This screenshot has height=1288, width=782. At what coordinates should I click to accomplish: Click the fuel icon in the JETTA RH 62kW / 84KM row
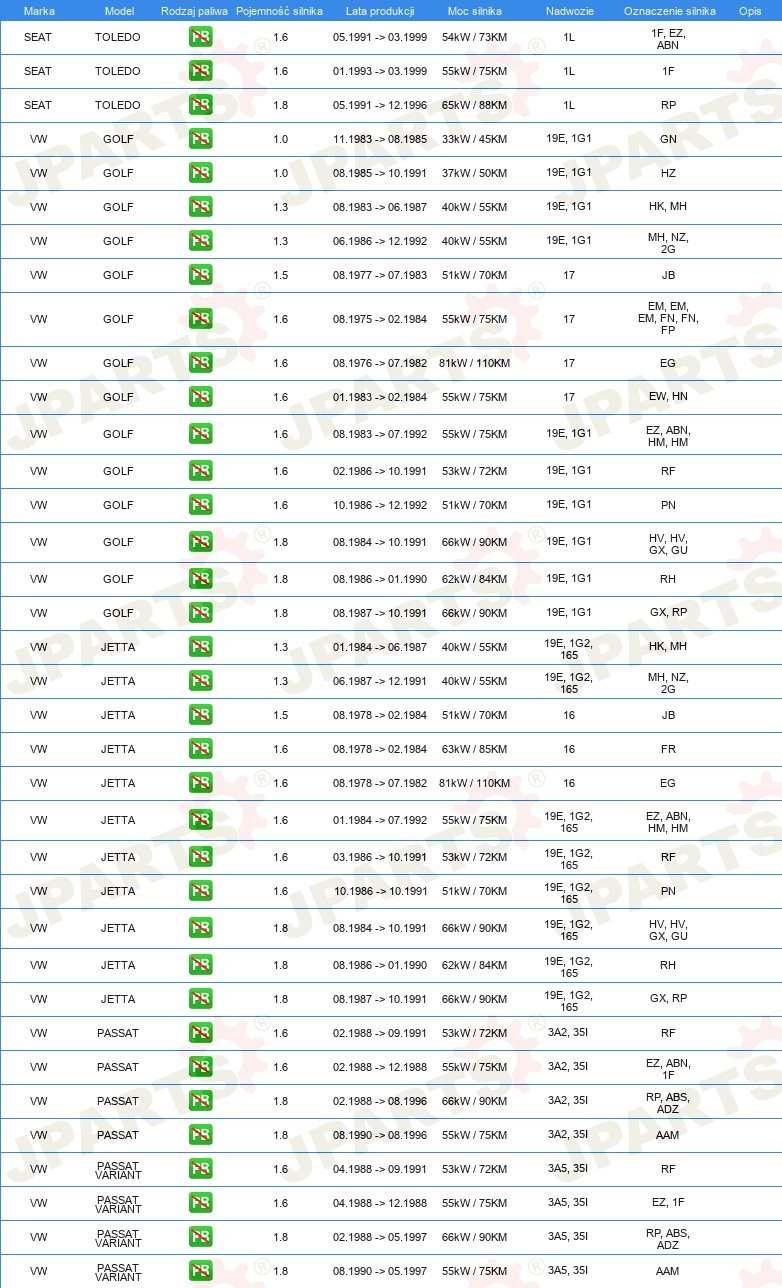click(x=200, y=965)
